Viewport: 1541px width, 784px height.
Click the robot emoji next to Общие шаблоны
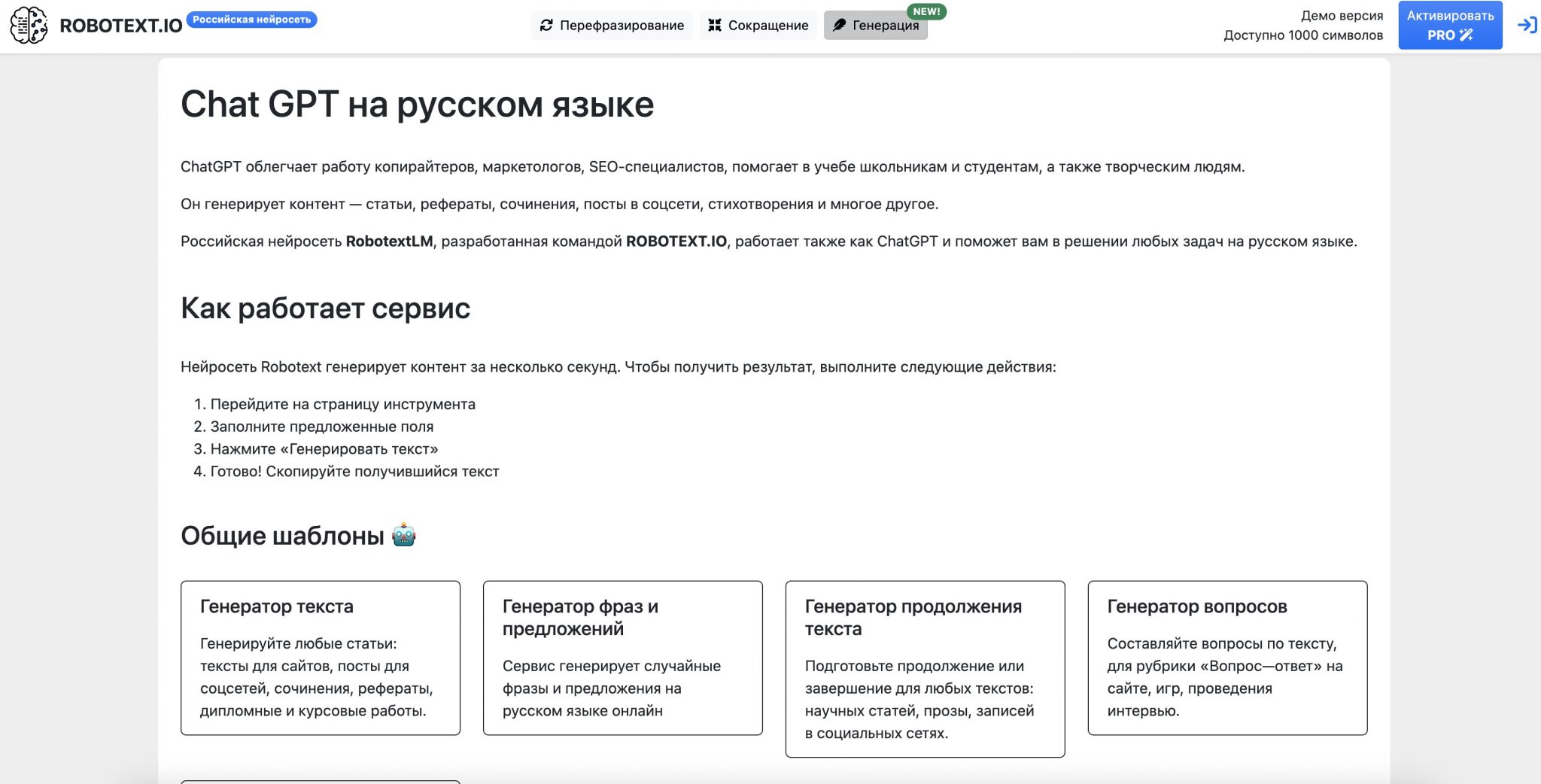[x=404, y=535]
